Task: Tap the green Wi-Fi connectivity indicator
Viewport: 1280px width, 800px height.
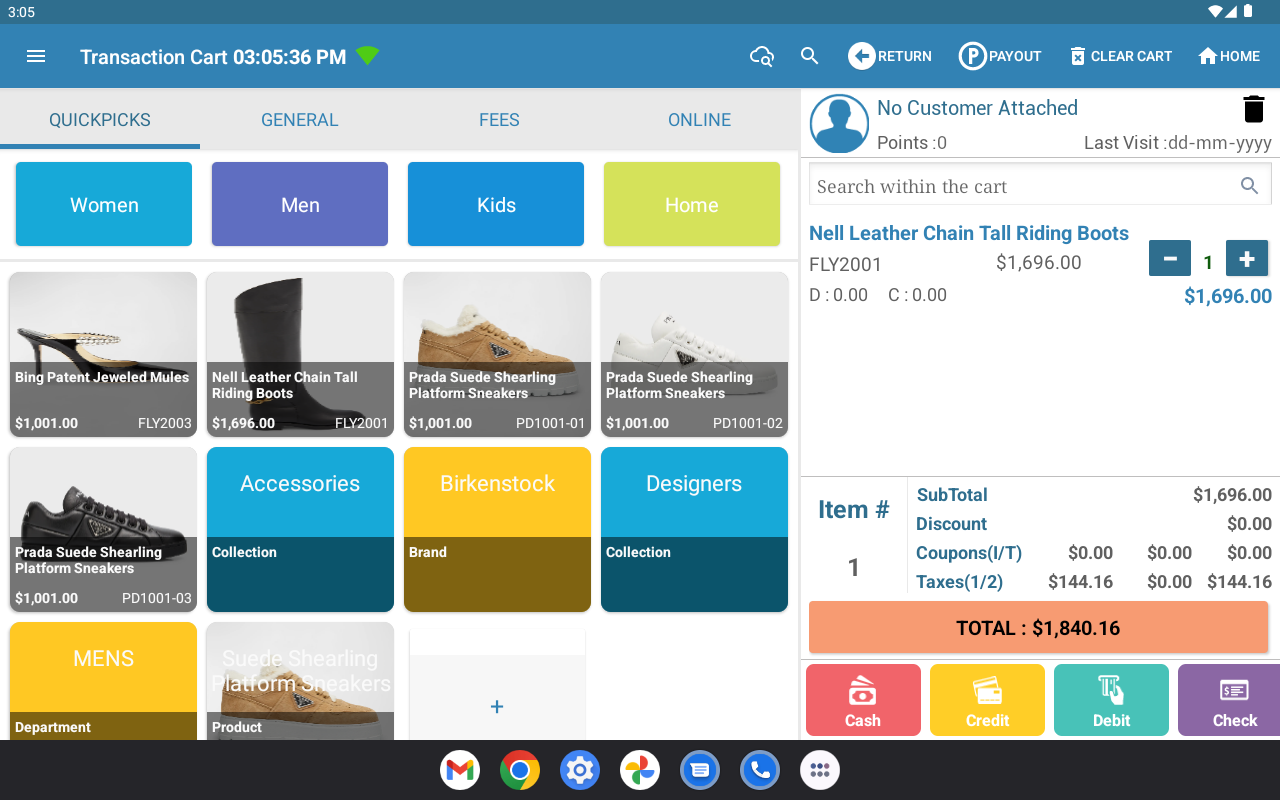Action: coord(368,56)
